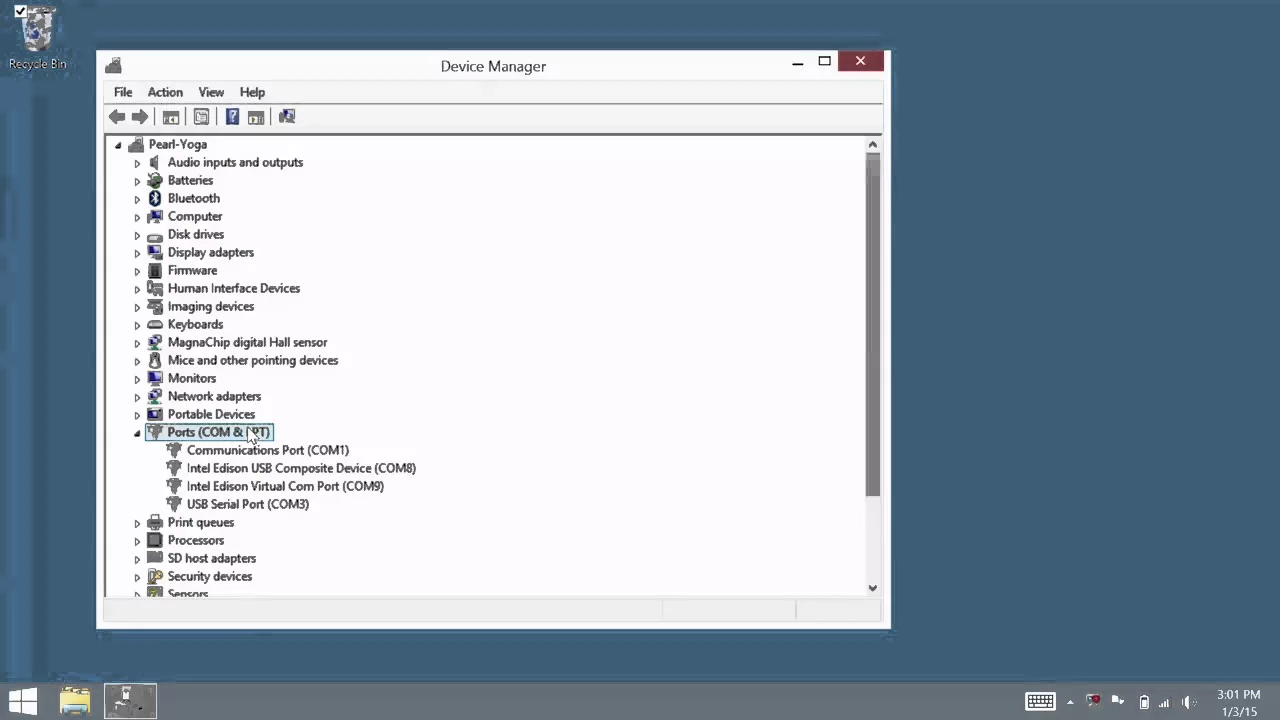Collapse the Pearl-Yoga root node
The width and height of the screenshot is (1280, 720).
point(118,145)
